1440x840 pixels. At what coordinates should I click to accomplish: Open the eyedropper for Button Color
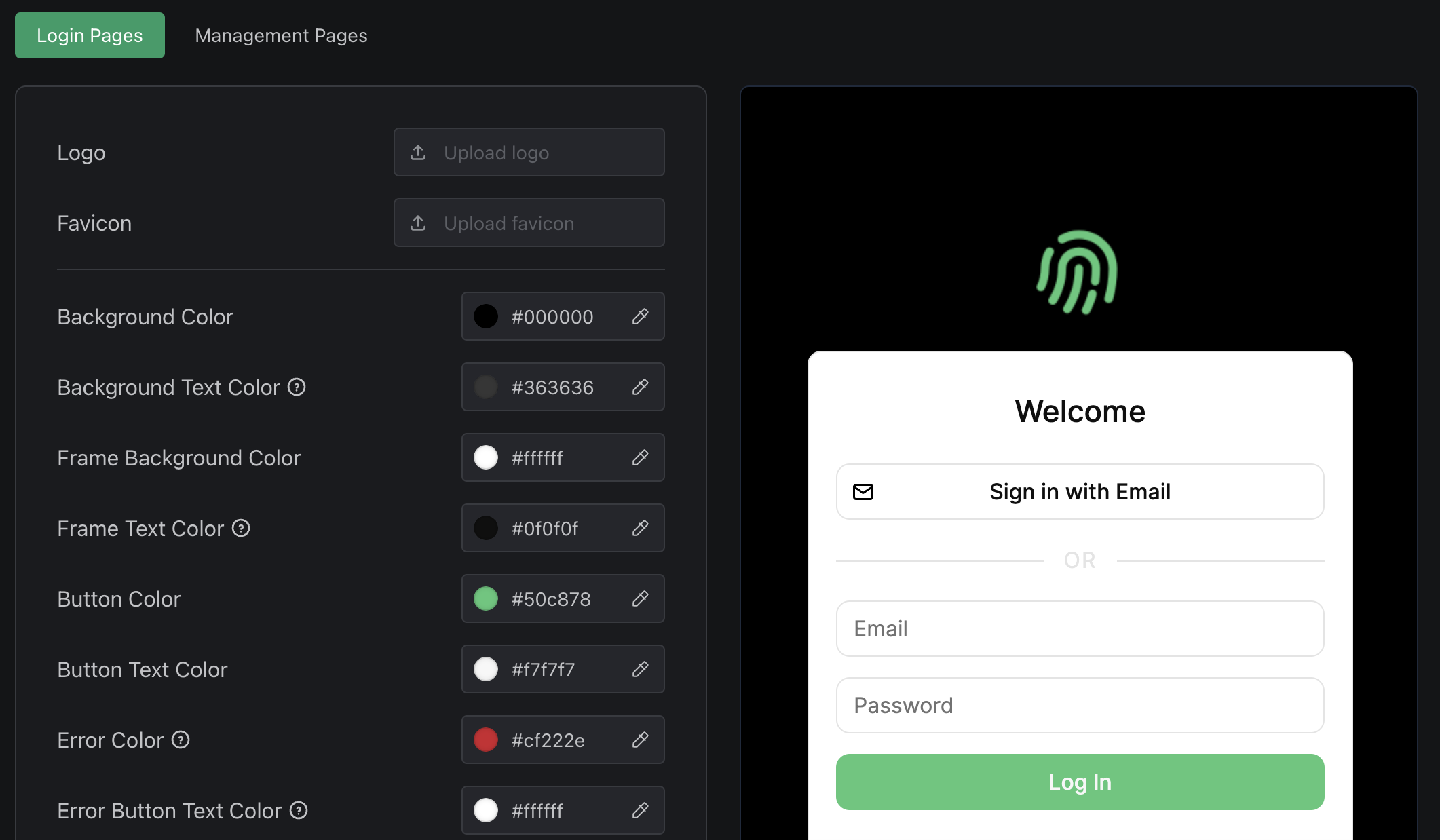click(x=640, y=598)
